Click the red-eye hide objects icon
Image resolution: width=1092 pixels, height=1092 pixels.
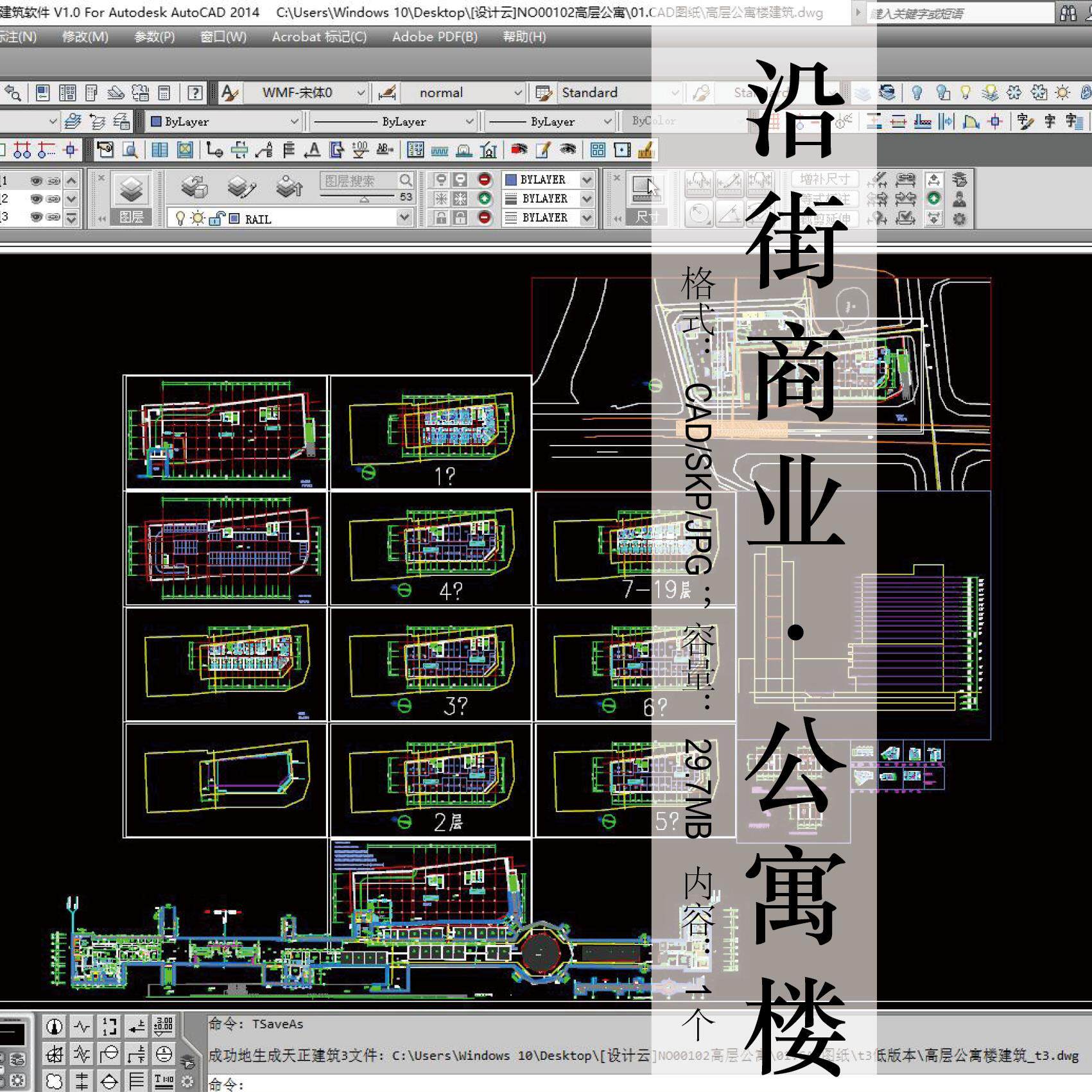(519, 150)
